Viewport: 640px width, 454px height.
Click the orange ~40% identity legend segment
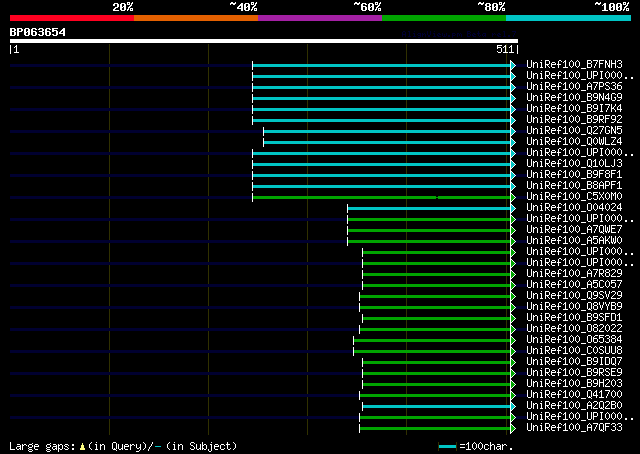196,18
